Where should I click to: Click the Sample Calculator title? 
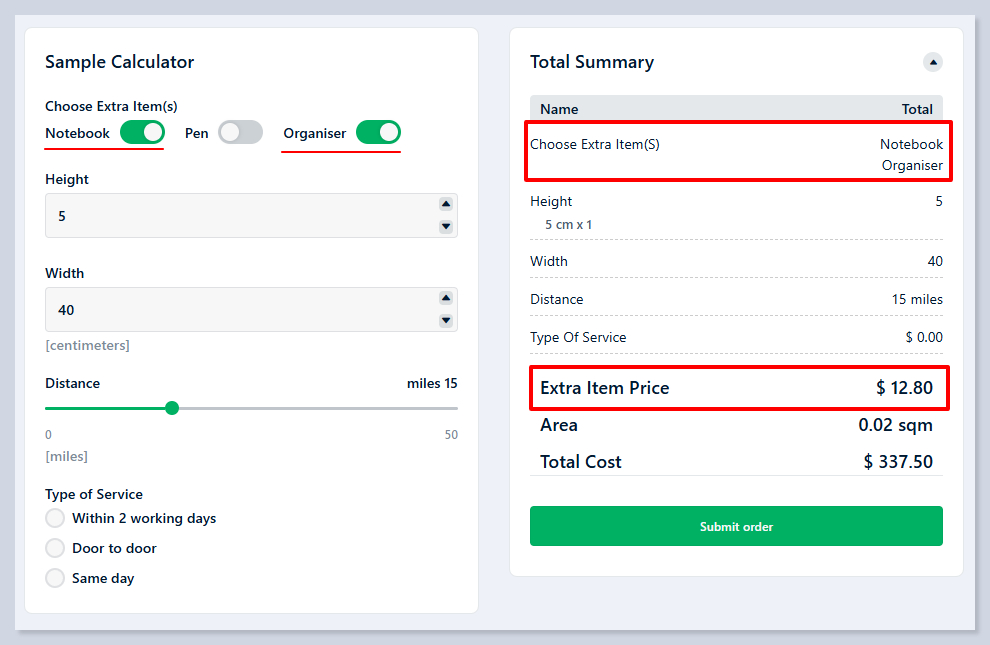120,62
